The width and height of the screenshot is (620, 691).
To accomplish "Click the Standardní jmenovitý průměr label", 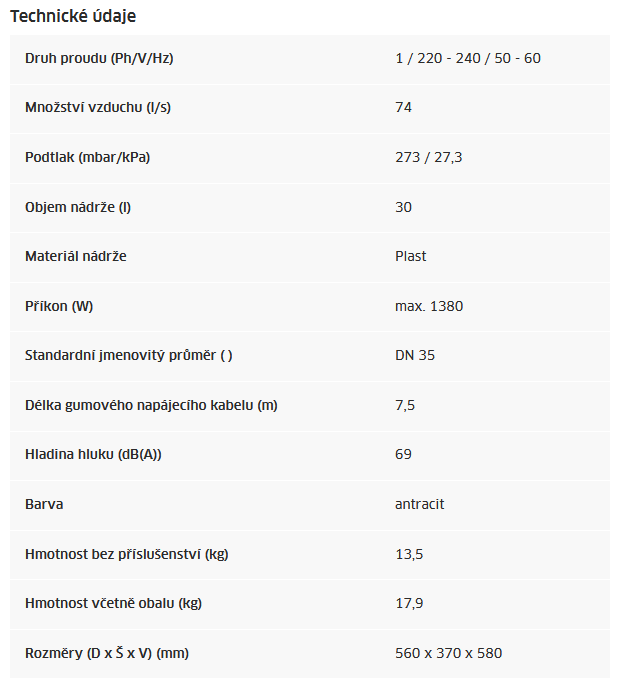I will [129, 355].
